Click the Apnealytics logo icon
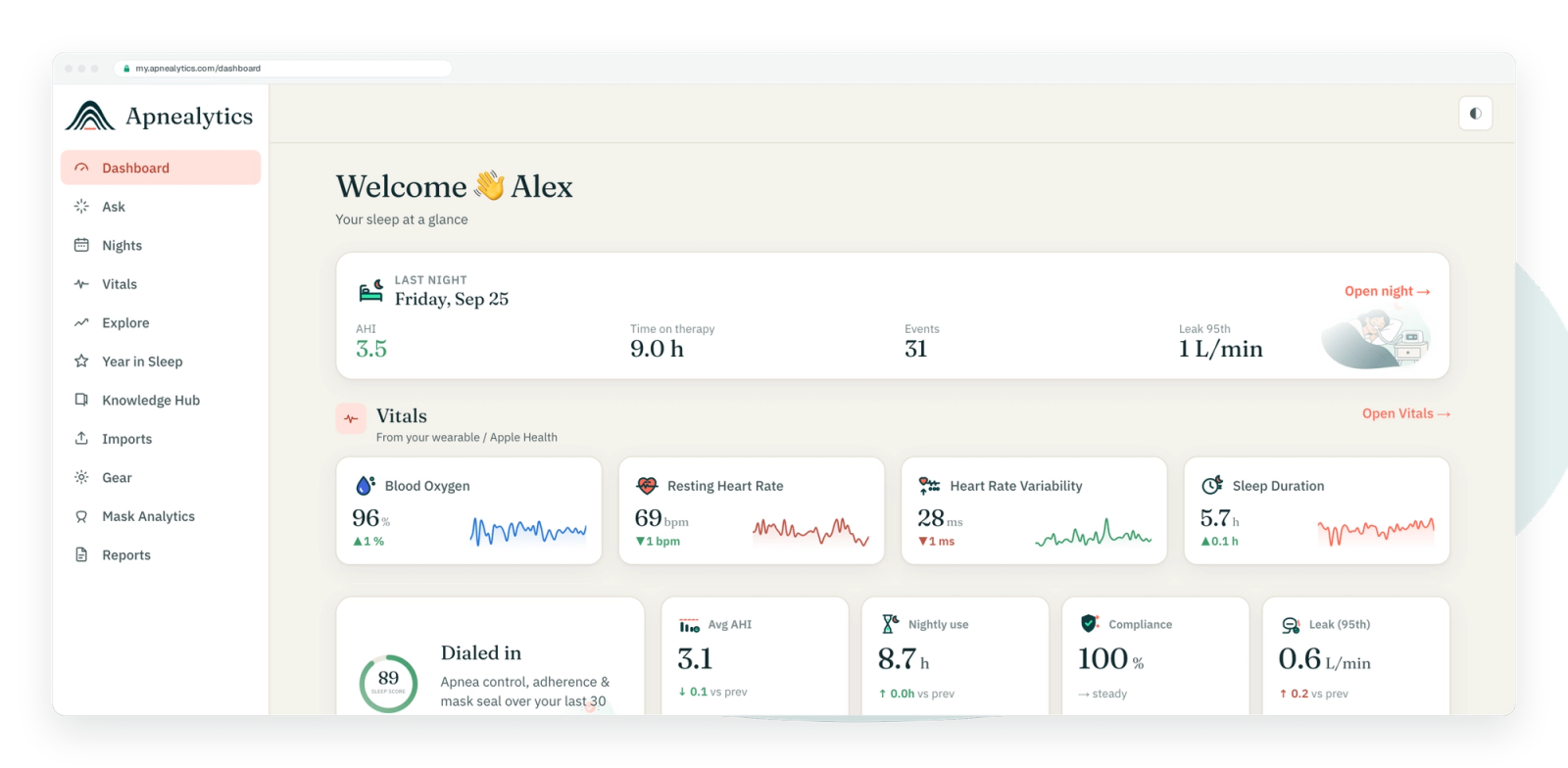Screen dimensions: 1568x768 (90, 117)
